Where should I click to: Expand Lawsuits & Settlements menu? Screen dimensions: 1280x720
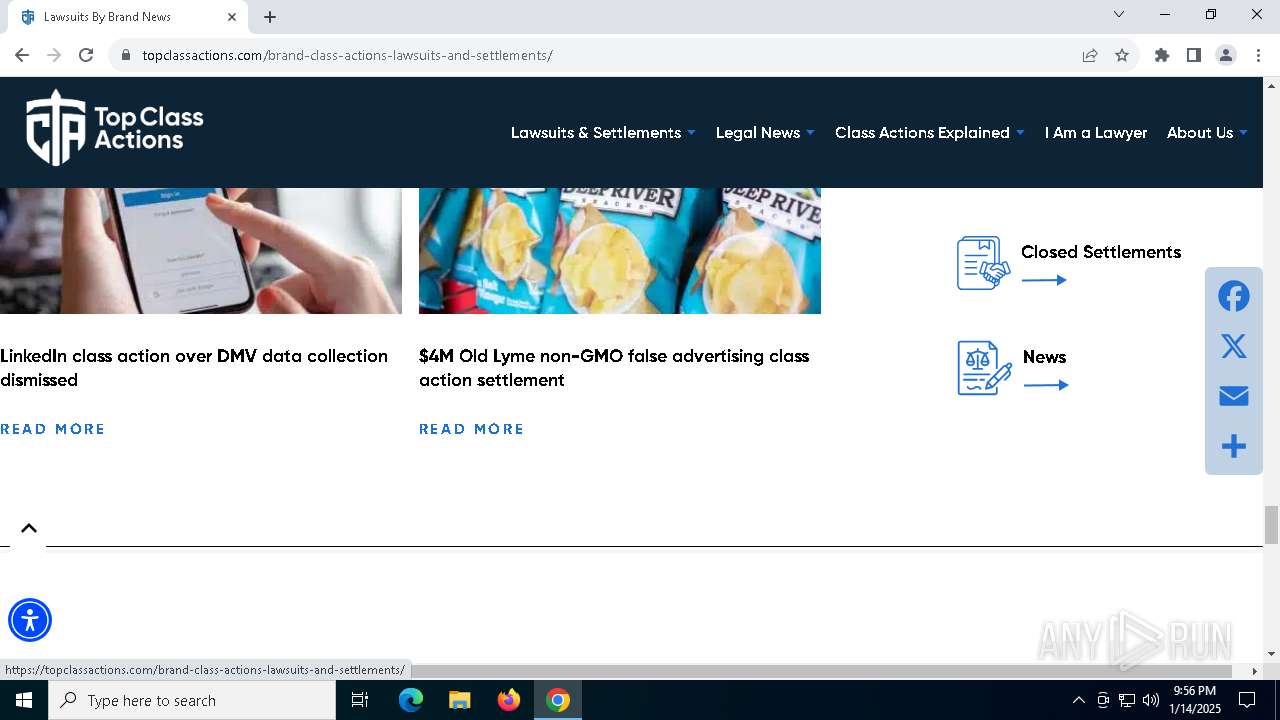[603, 132]
